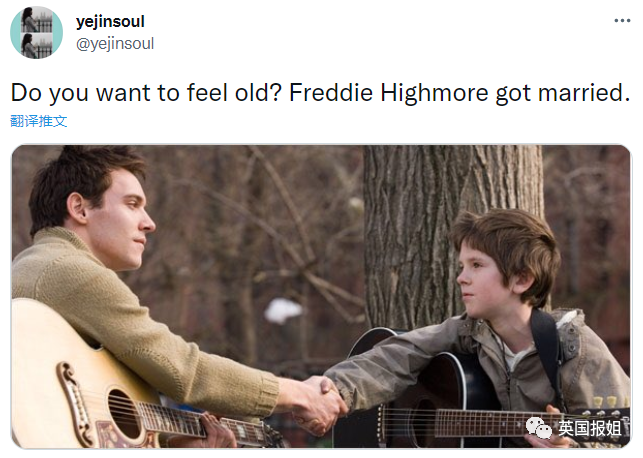This screenshot has height=458, width=643.
Task: Click the handshake in the center of the photo
Action: pos(320,404)
